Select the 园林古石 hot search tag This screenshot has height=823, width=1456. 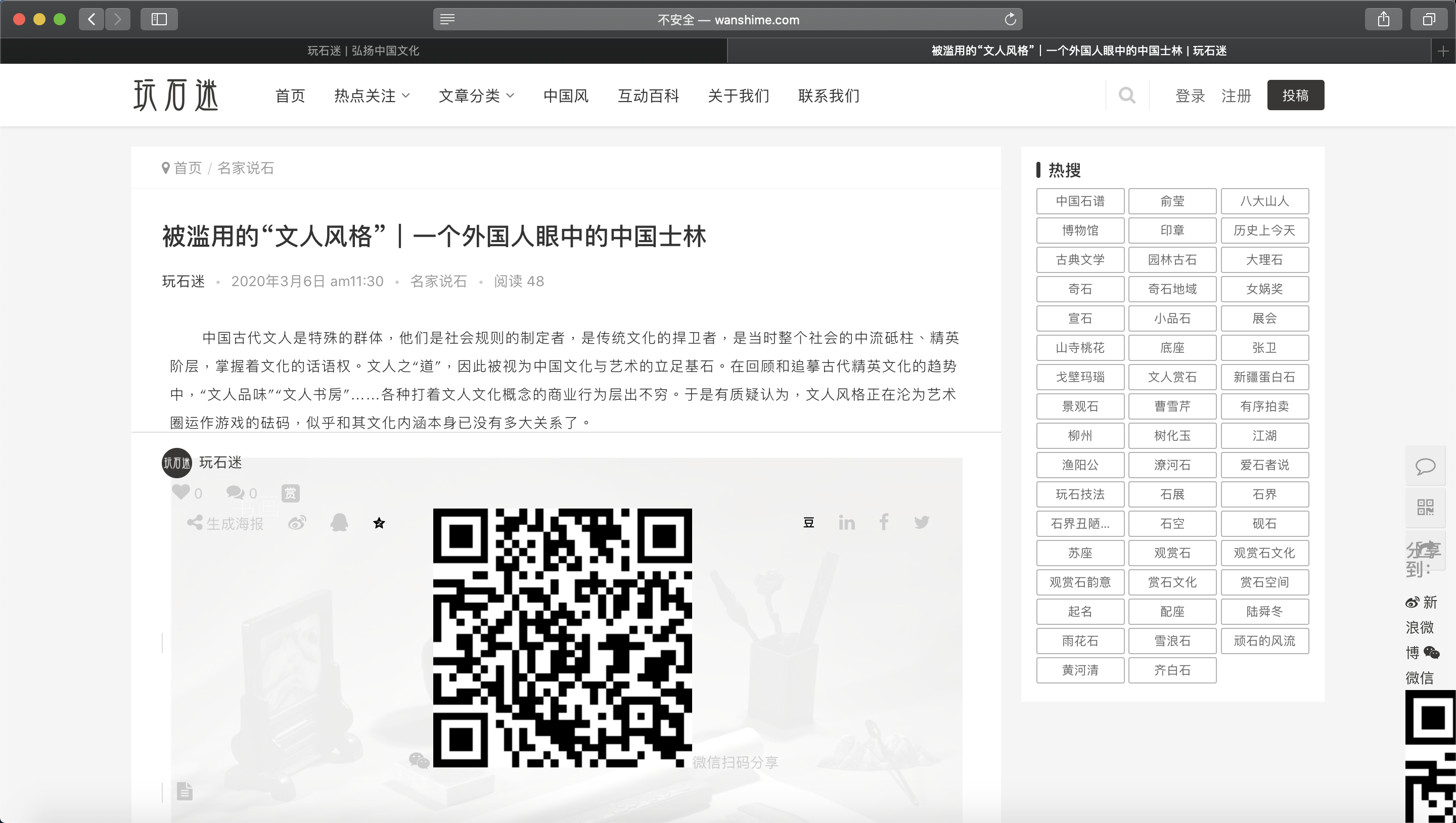pos(1172,260)
